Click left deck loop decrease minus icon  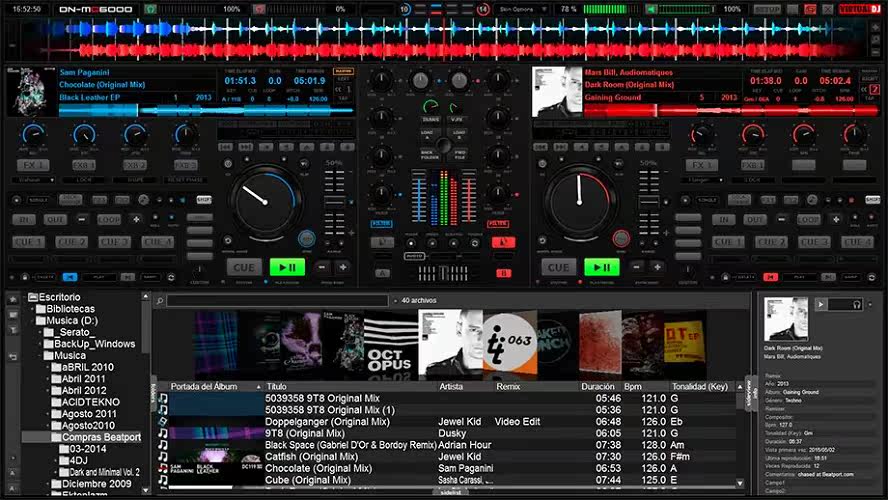point(82,219)
